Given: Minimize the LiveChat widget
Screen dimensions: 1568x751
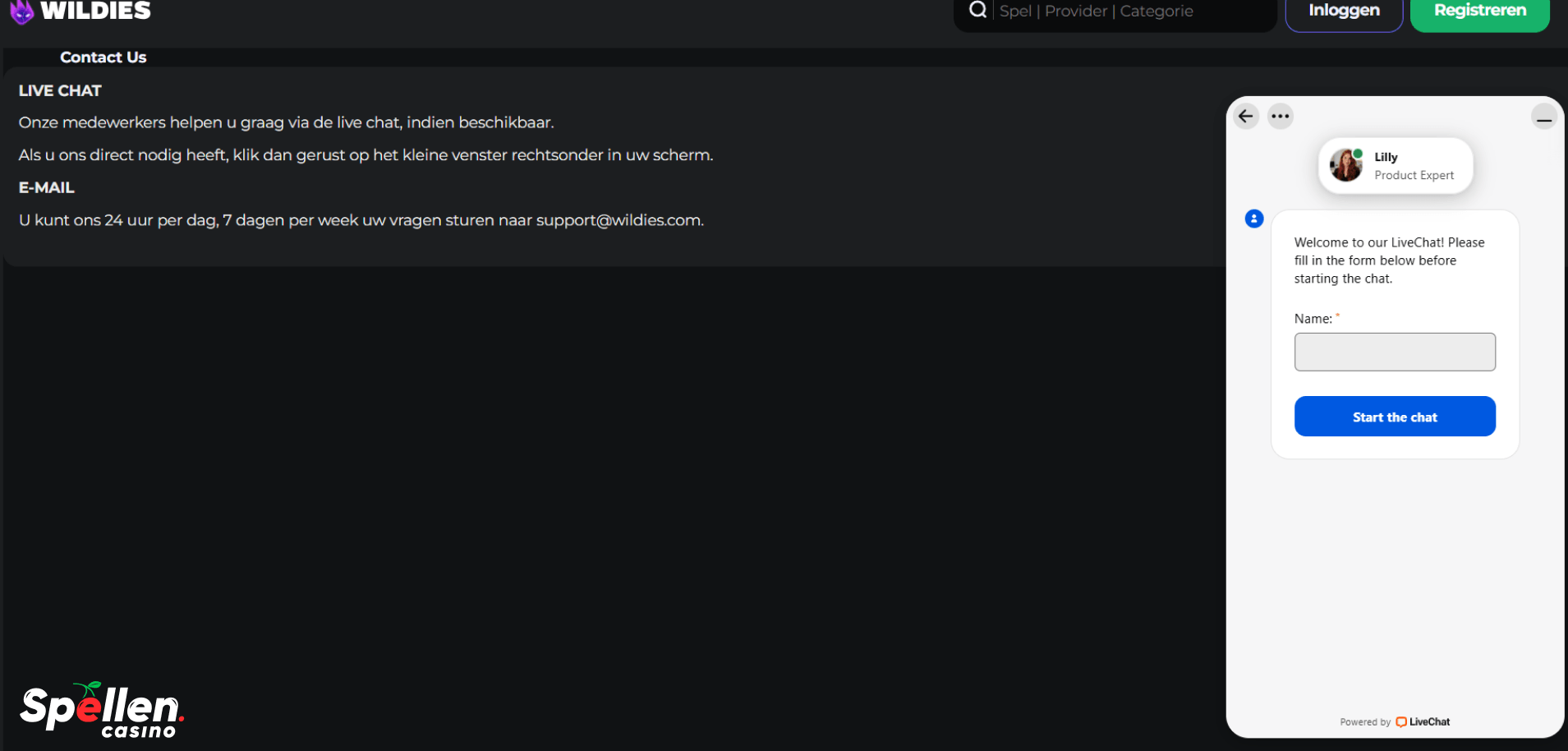Looking at the screenshot, I should click(x=1544, y=117).
